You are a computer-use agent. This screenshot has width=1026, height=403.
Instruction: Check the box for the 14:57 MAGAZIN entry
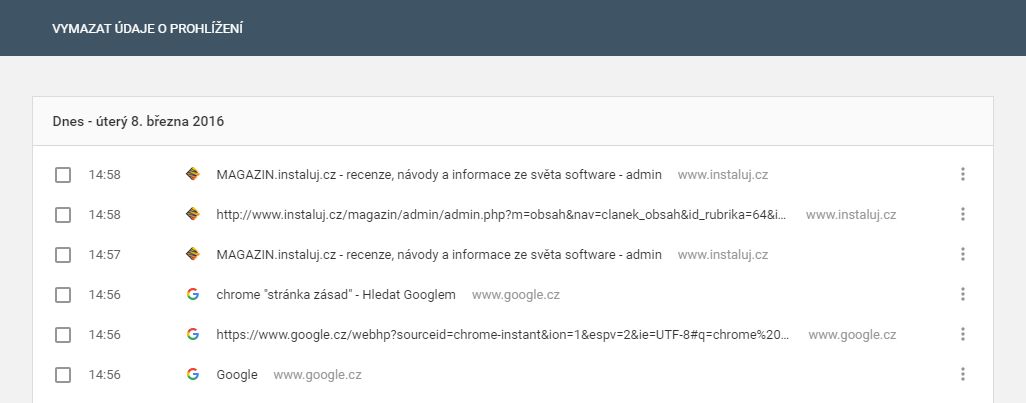coord(63,255)
